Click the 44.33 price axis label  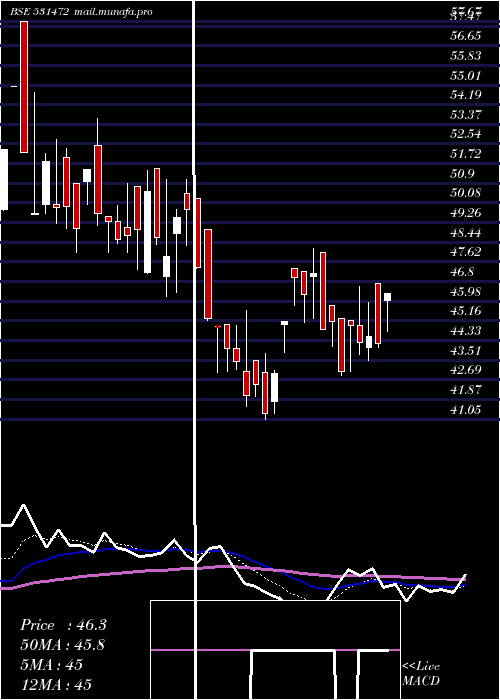[x=466, y=331]
